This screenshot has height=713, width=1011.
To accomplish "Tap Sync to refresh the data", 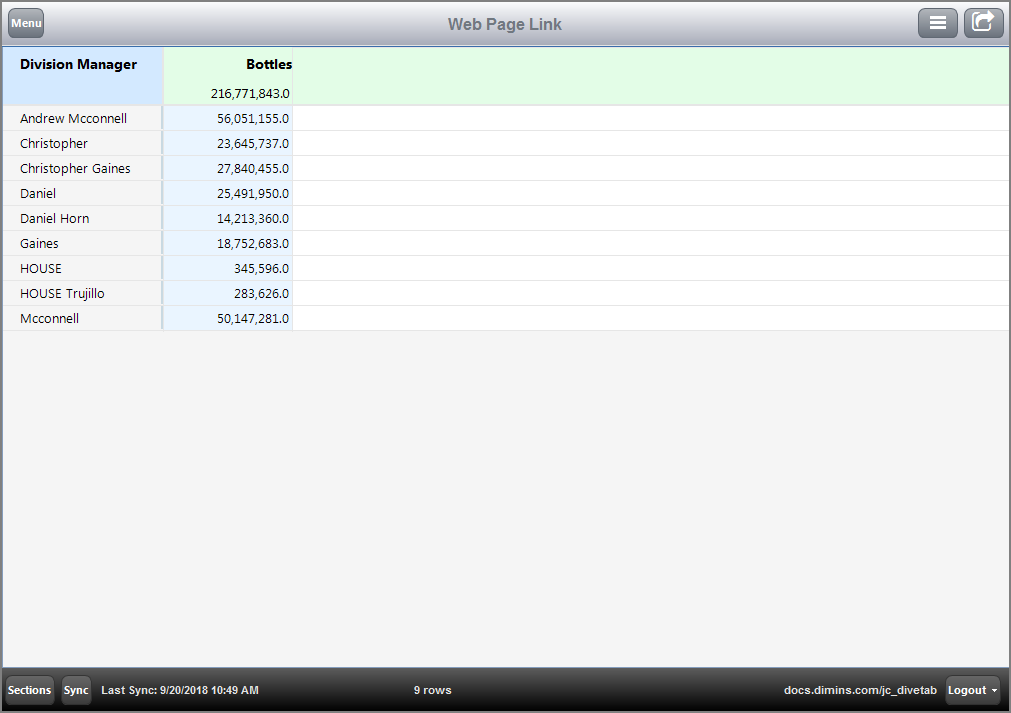I will [x=76, y=690].
